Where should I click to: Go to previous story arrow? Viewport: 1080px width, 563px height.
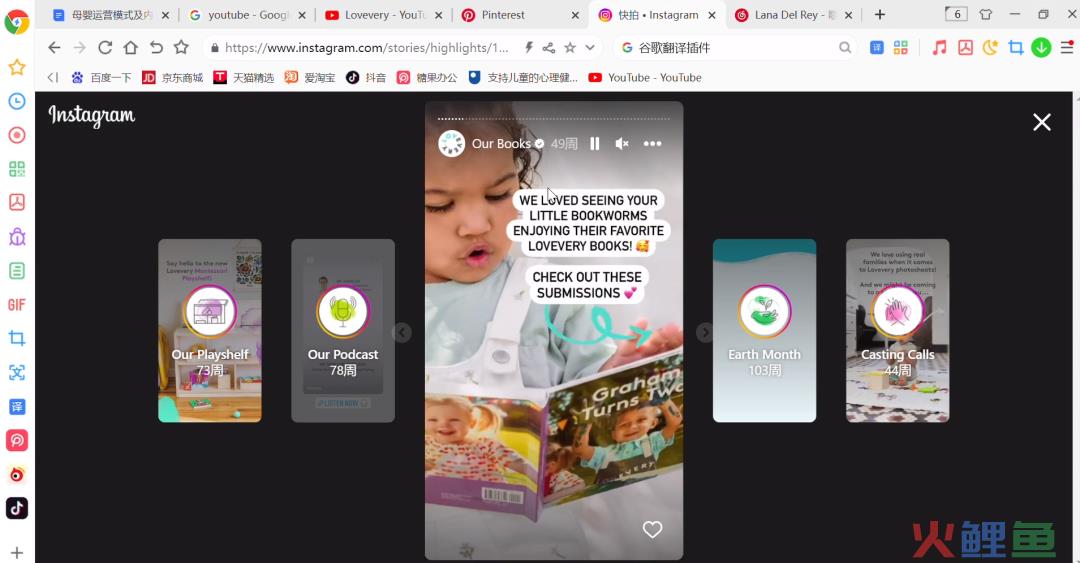tap(402, 333)
